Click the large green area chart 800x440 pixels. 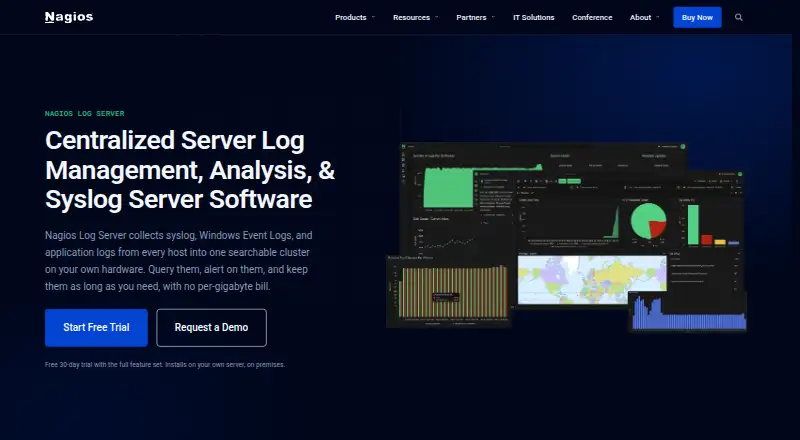pyautogui.click(x=448, y=188)
